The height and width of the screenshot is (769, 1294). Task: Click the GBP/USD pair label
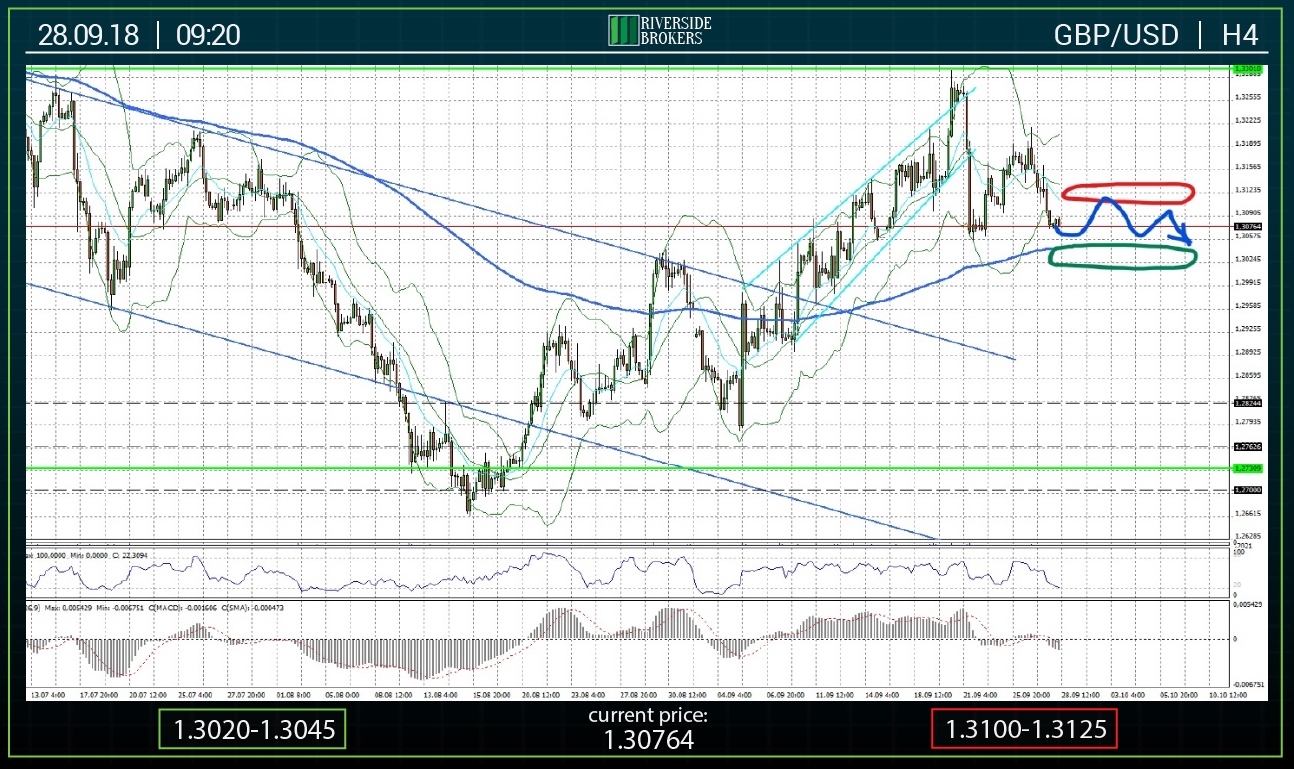coord(1115,35)
